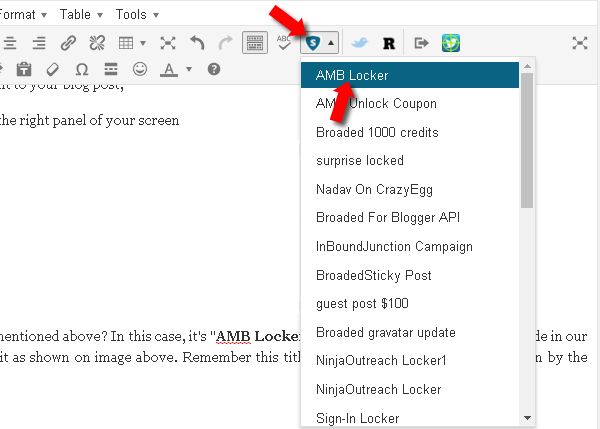
Task: Click the Twitter bird icon
Action: point(362,43)
